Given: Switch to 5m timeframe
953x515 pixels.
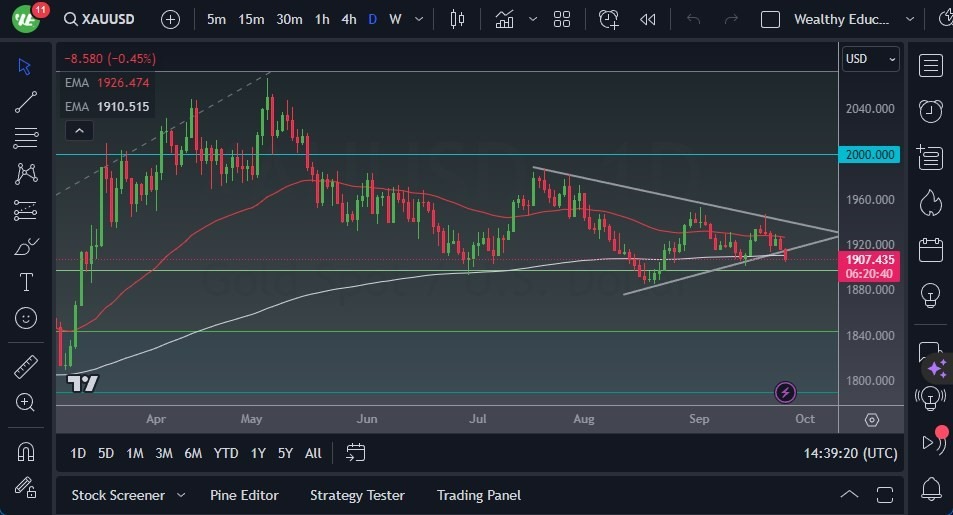Looking at the screenshot, I should point(216,19).
